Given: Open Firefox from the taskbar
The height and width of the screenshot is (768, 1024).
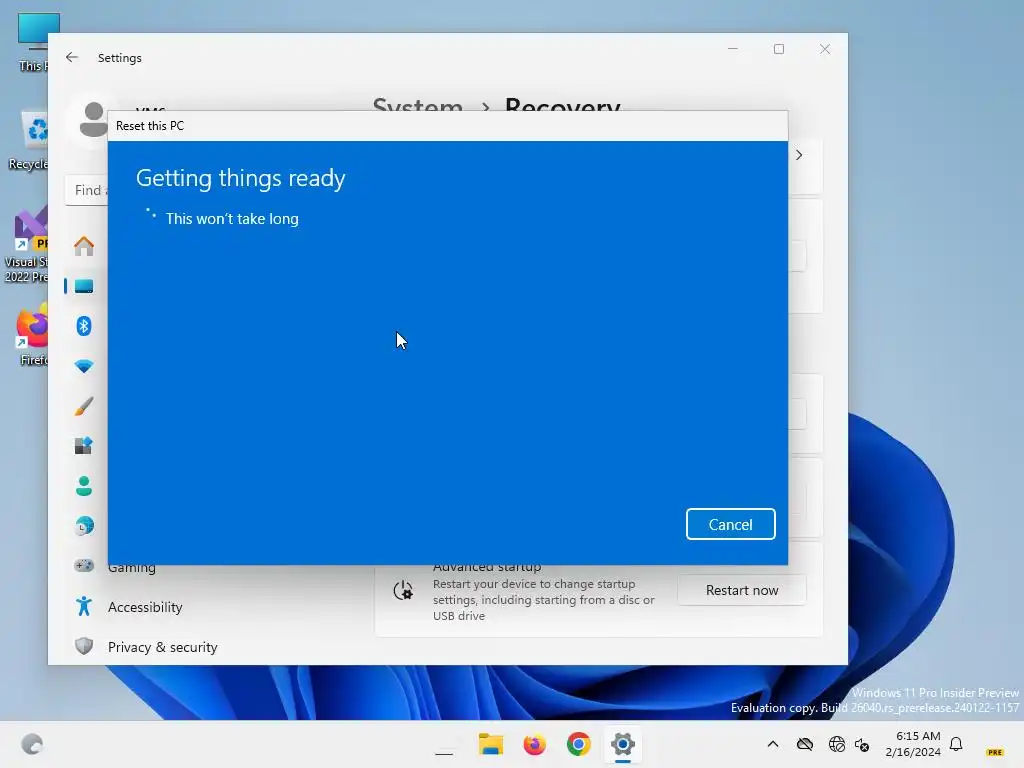Looking at the screenshot, I should pos(534,744).
